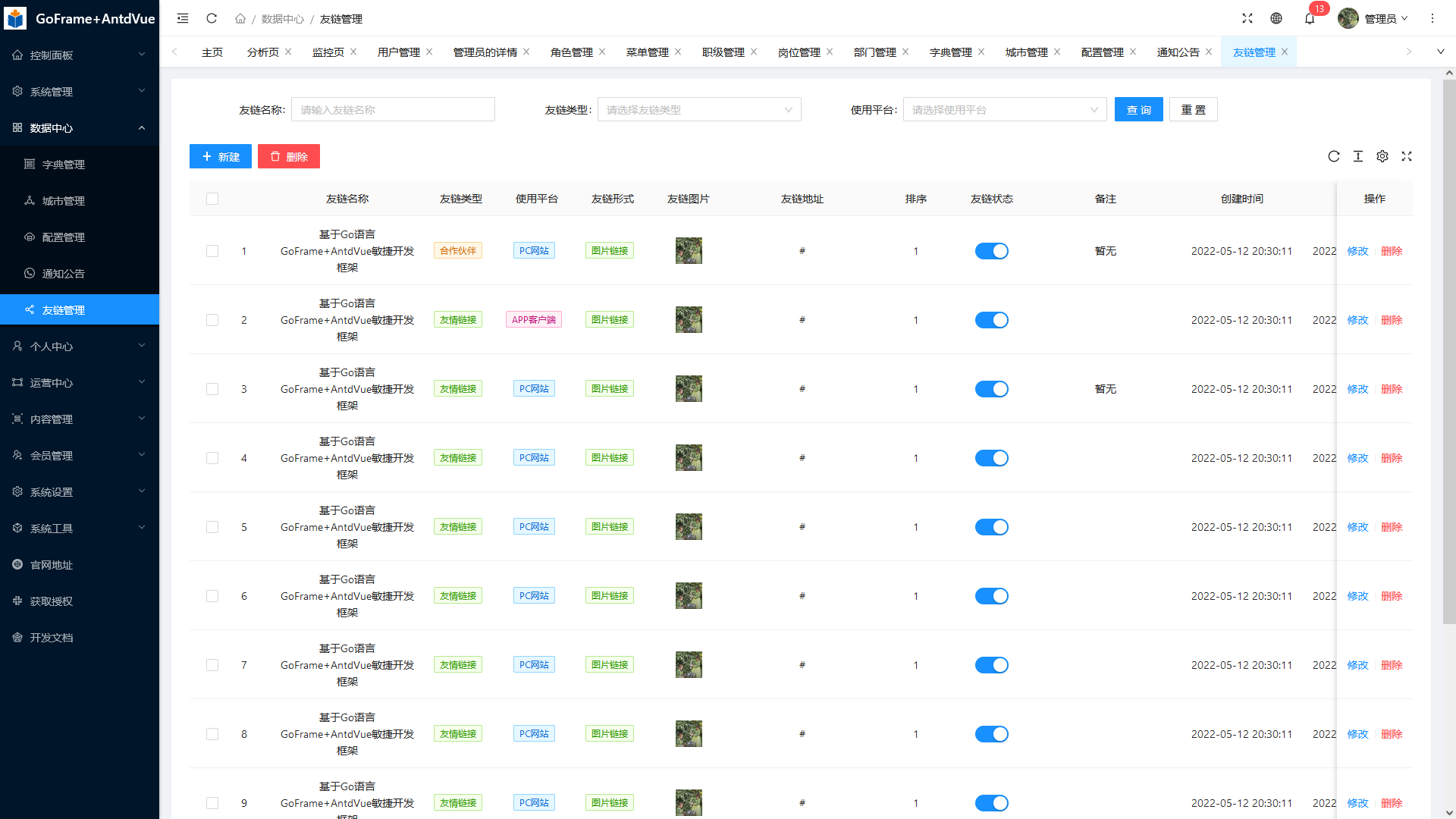Click the header fullscreen icon
Image resolution: width=1456 pixels, height=819 pixels.
[x=1247, y=18]
